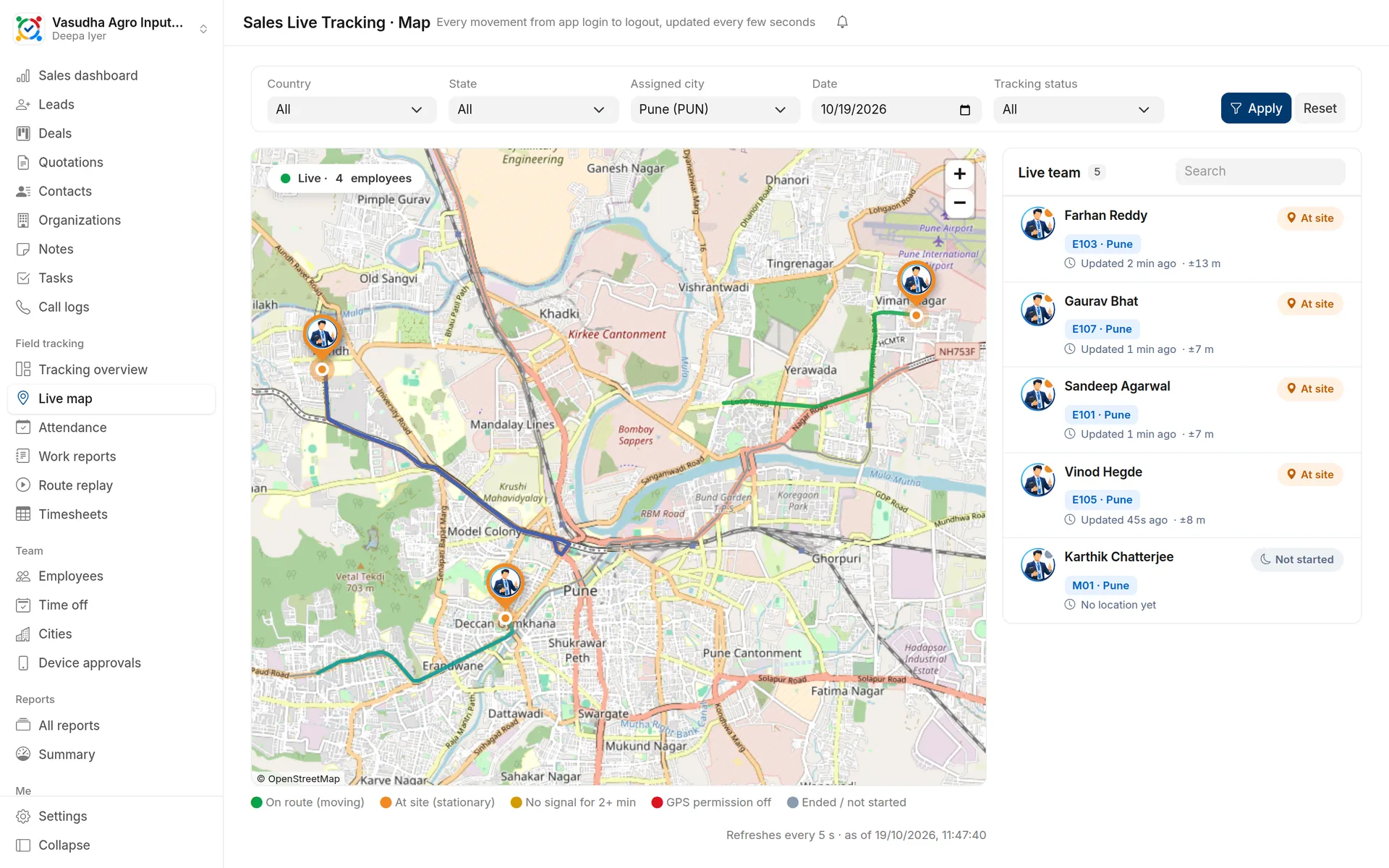This screenshot has width=1389, height=868.
Task: Open the Tracking status dropdown
Action: (x=1078, y=110)
